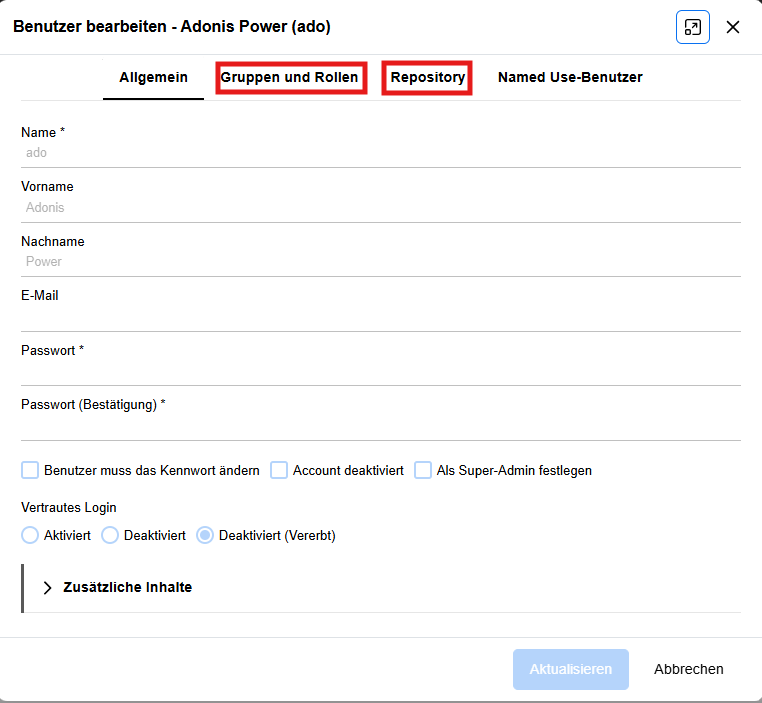This screenshot has height=703, width=762.
Task: Switch to the Allgemein tab
Action: 153,77
